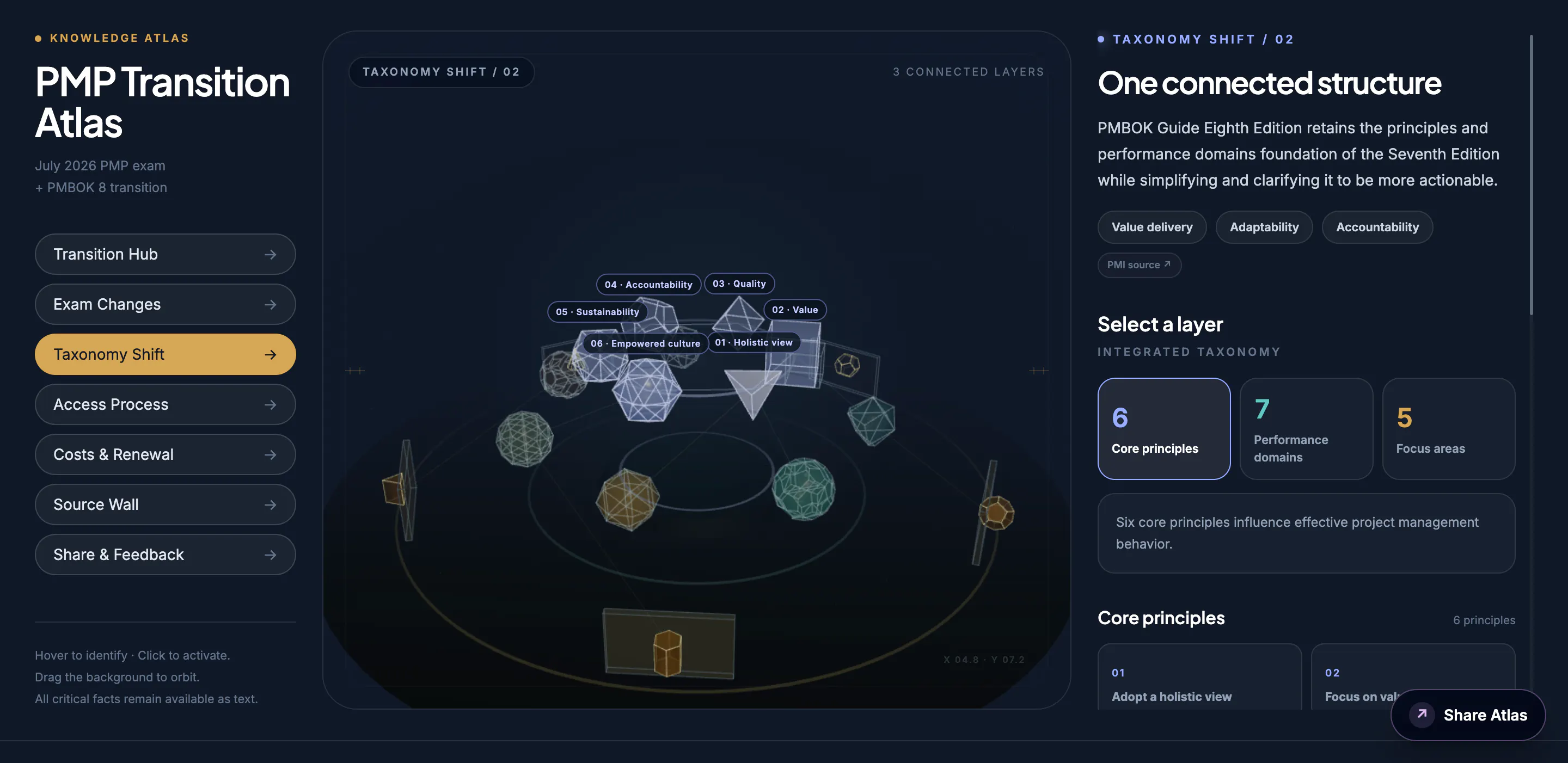Click the Accountability chip under the description
Viewport: 1568px width, 763px height.
pyautogui.click(x=1377, y=227)
